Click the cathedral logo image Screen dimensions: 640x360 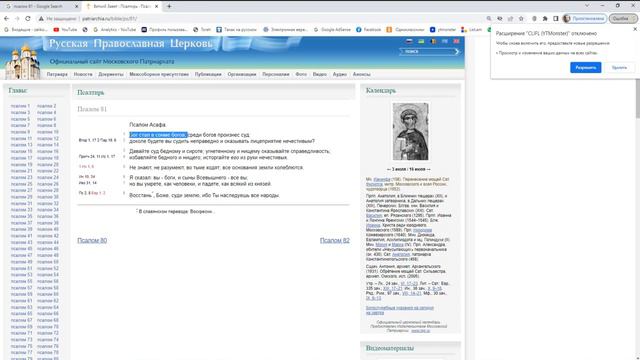(x=22, y=62)
